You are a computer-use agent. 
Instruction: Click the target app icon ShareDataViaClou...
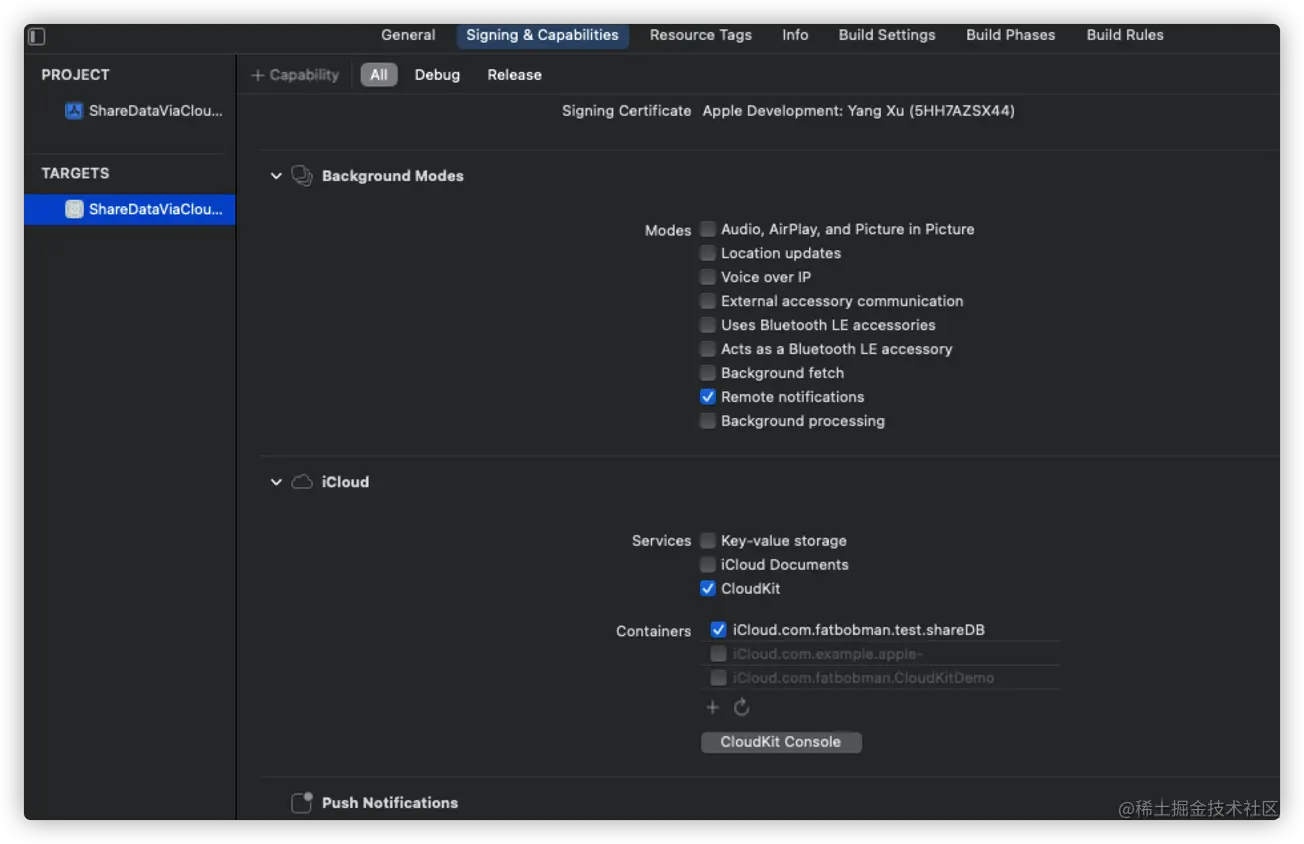pos(74,209)
